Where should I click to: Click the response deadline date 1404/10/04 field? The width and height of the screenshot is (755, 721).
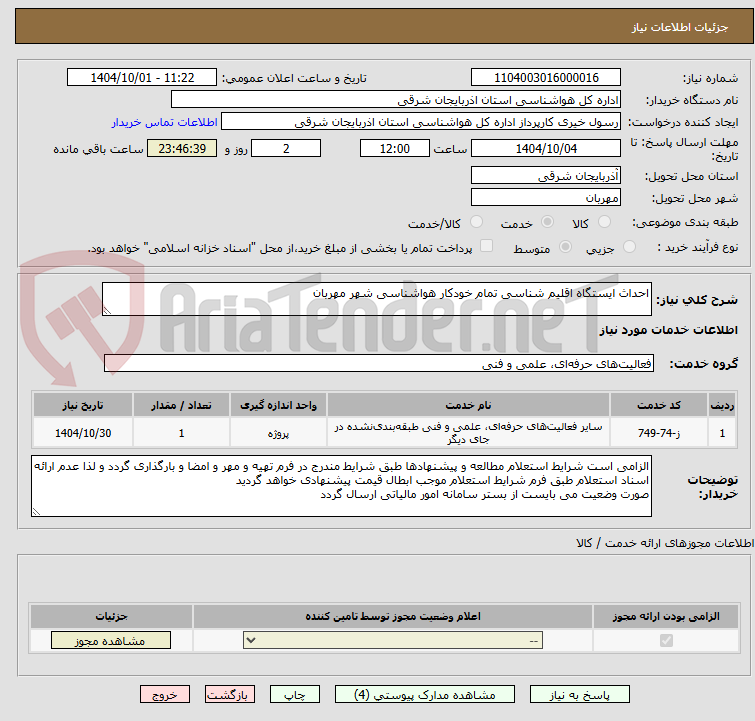pos(546,148)
